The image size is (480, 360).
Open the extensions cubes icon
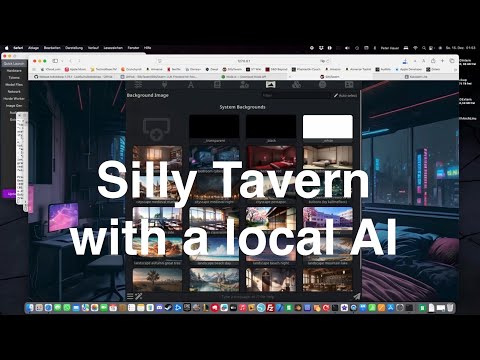[296, 85]
